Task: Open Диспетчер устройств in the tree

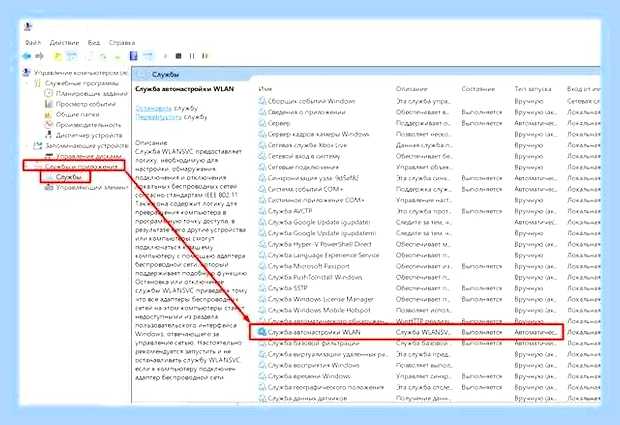Action: (89, 135)
